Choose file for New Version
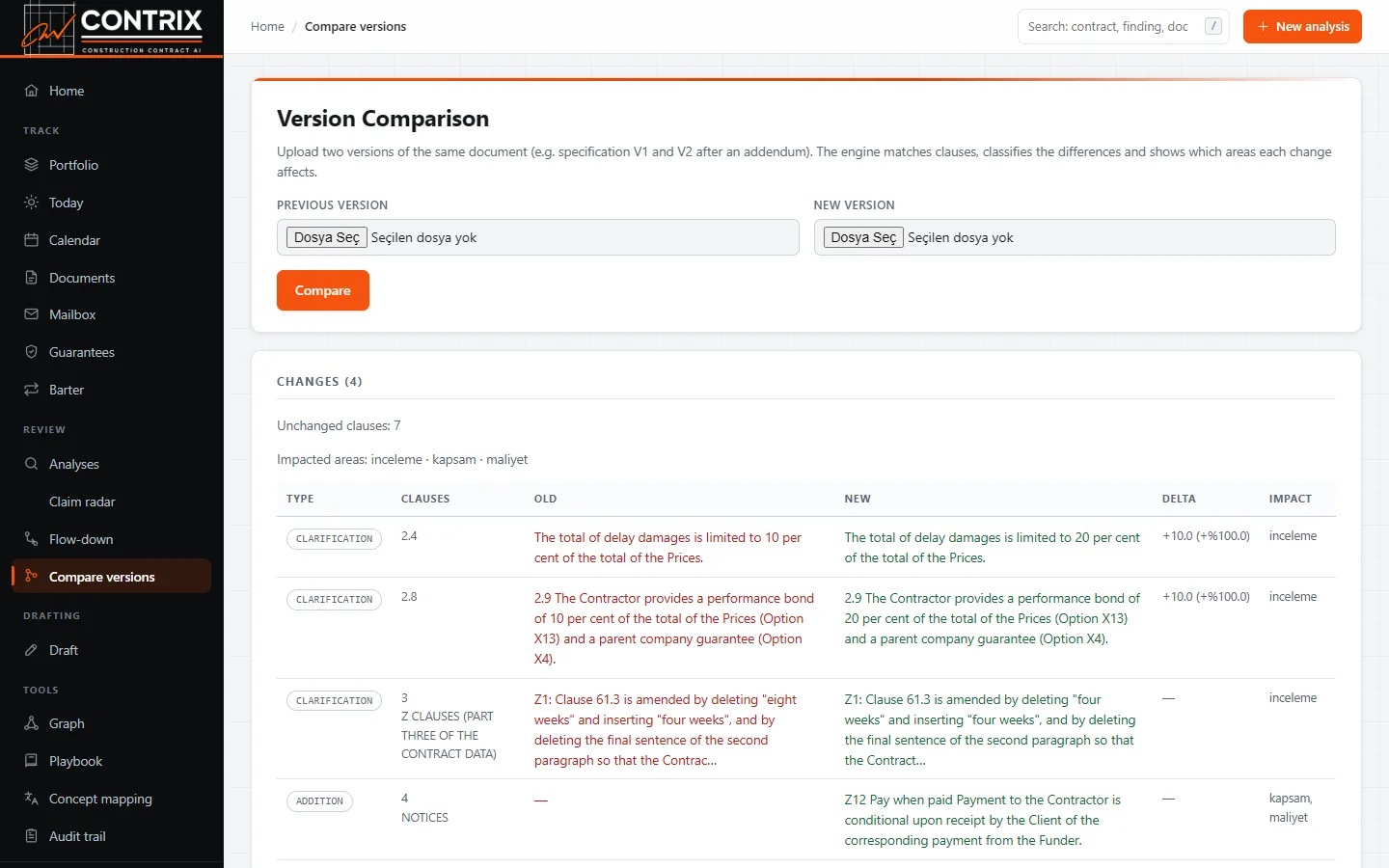Viewport: 1389px width, 868px height. 863,237
